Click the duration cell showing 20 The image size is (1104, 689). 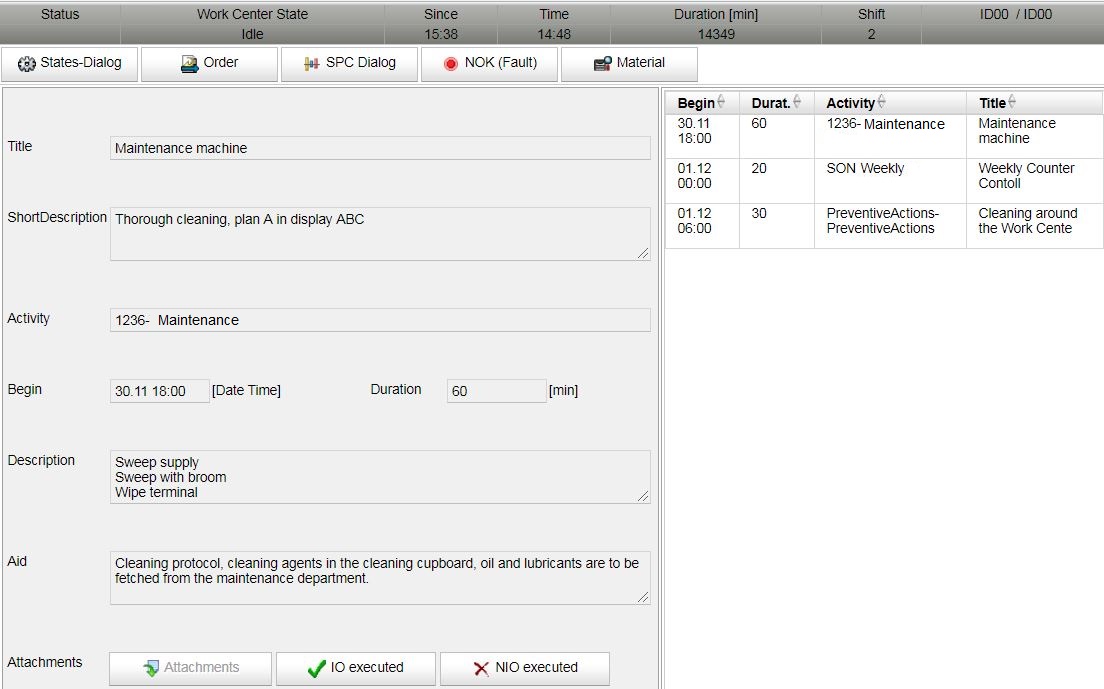pyautogui.click(x=777, y=181)
